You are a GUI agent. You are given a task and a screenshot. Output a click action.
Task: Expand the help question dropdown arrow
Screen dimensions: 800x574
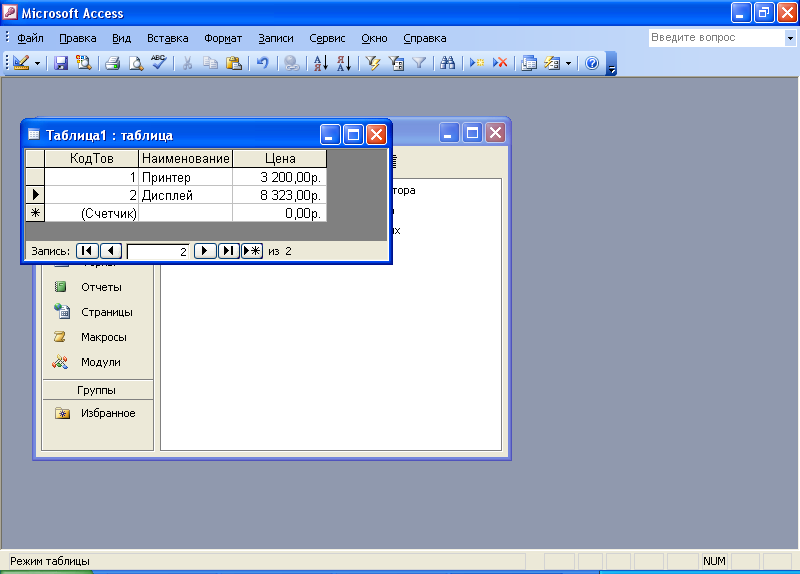[x=790, y=38]
